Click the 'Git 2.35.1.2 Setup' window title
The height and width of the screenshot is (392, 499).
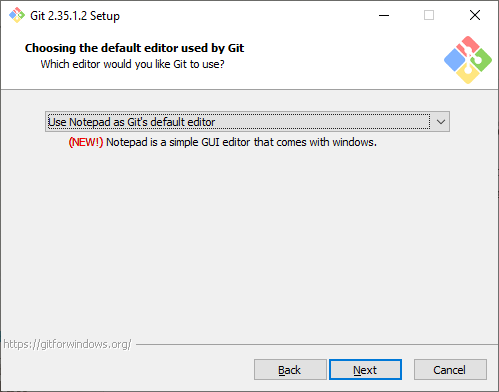(x=75, y=16)
